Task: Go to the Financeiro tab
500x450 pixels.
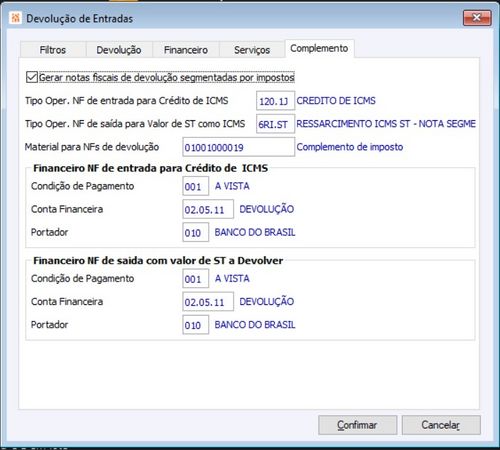Action: [186, 50]
